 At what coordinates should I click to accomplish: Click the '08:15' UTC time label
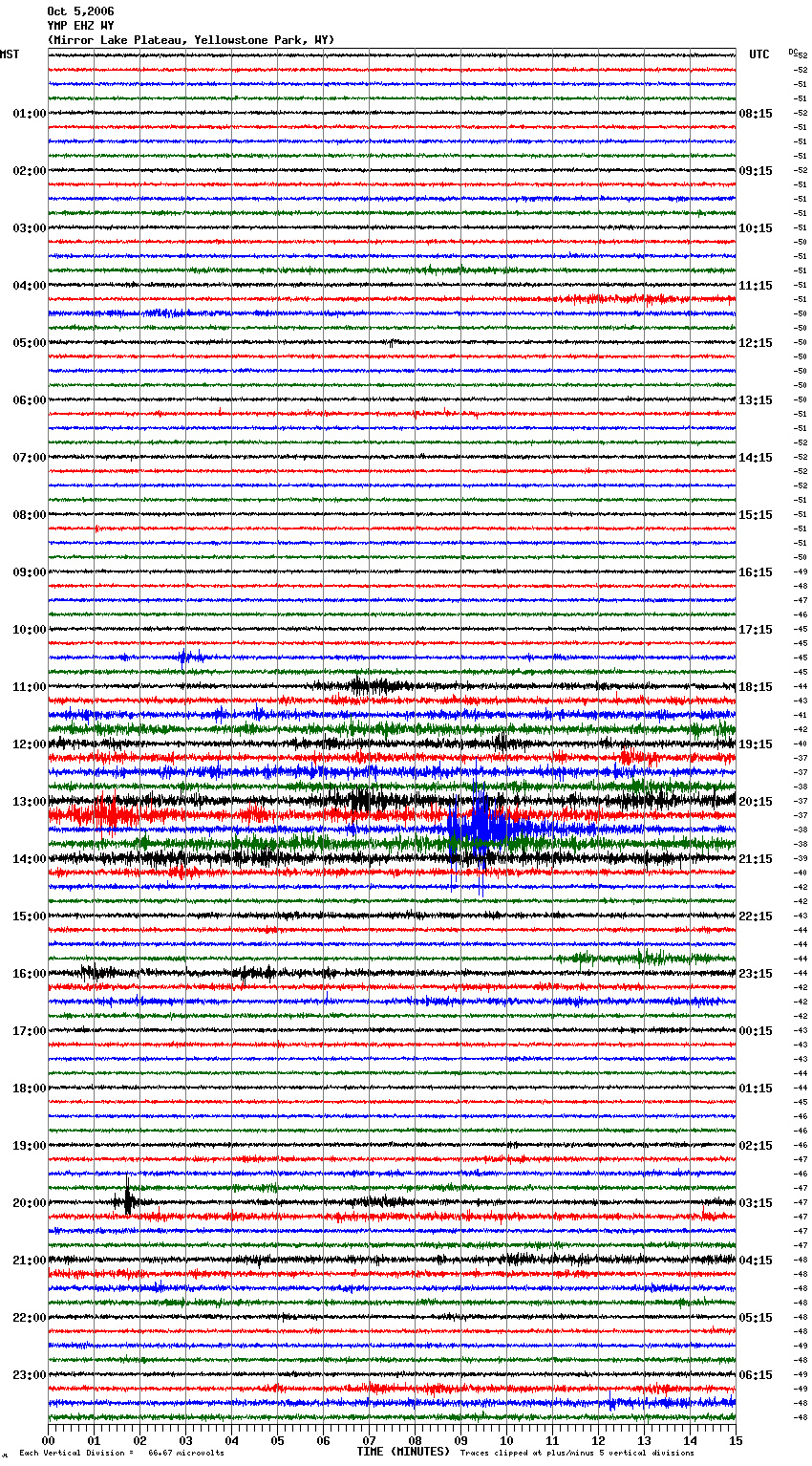[x=756, y=114]
